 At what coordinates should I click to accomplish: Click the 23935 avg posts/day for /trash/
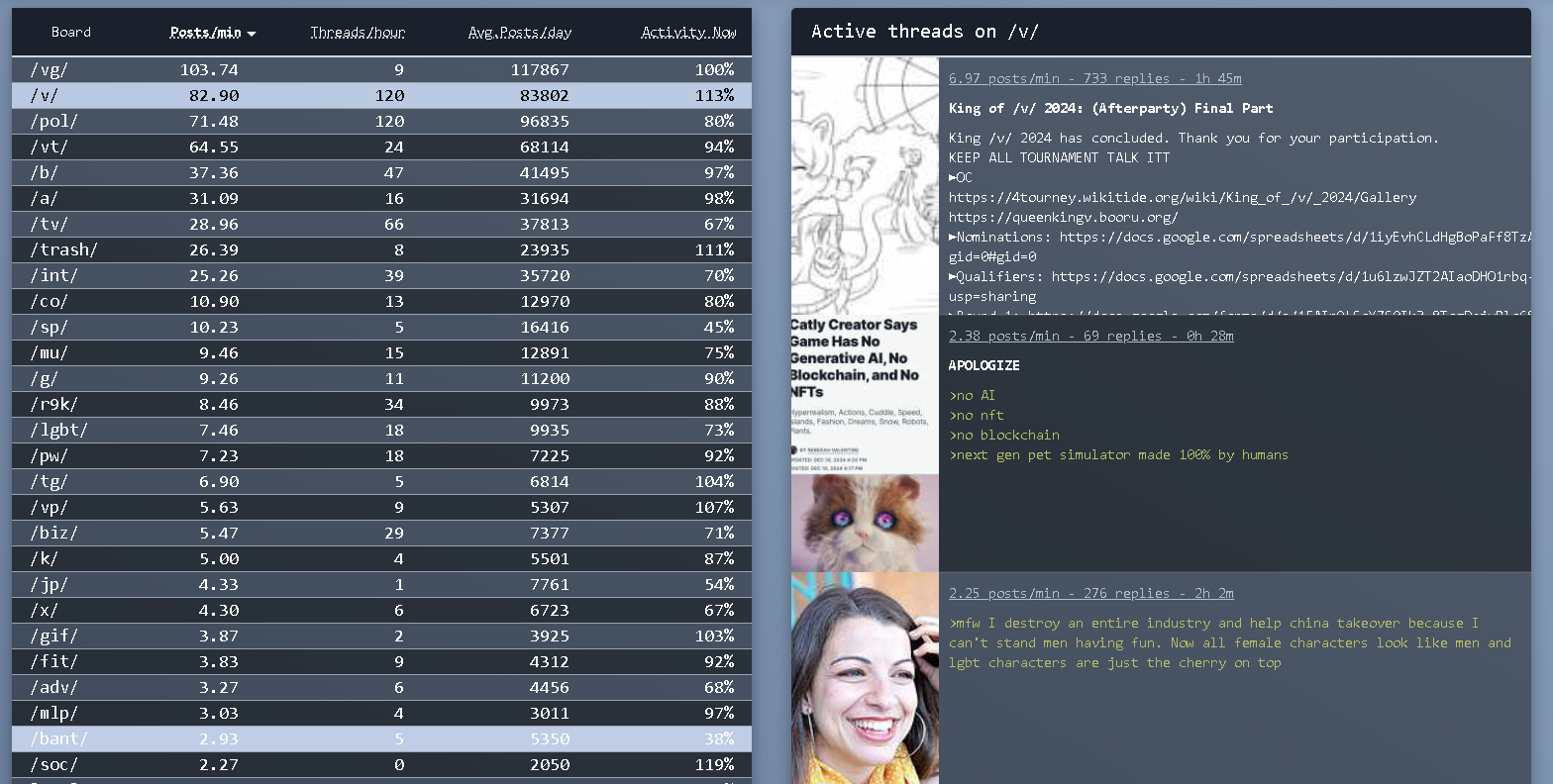click(x=545, y=250)
